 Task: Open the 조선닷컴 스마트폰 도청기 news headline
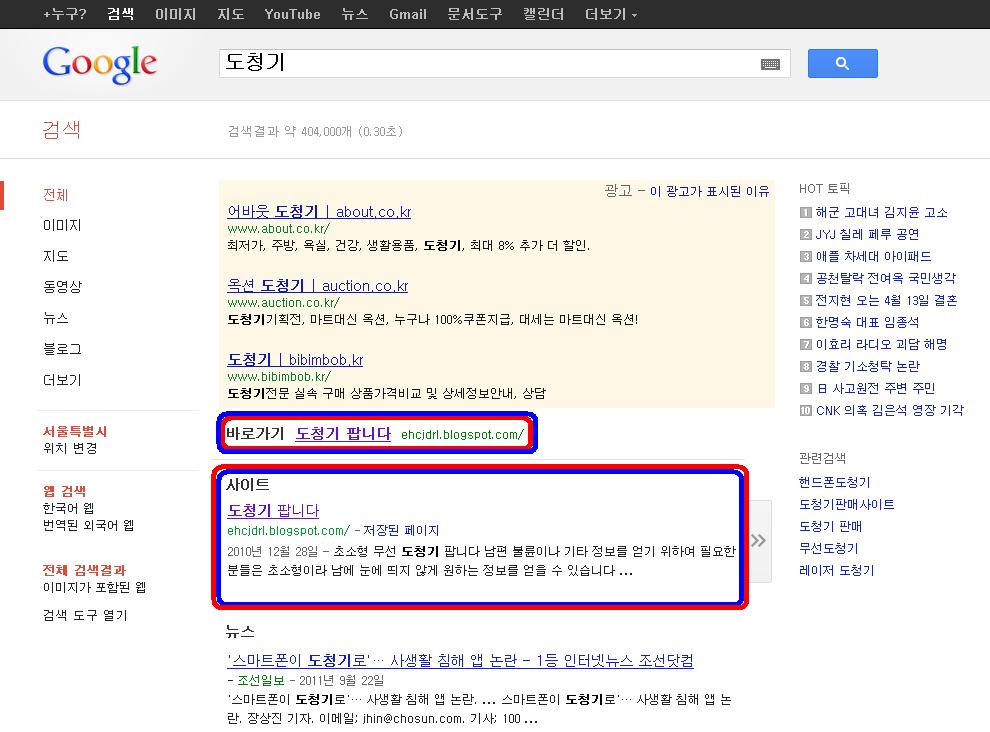460,661
